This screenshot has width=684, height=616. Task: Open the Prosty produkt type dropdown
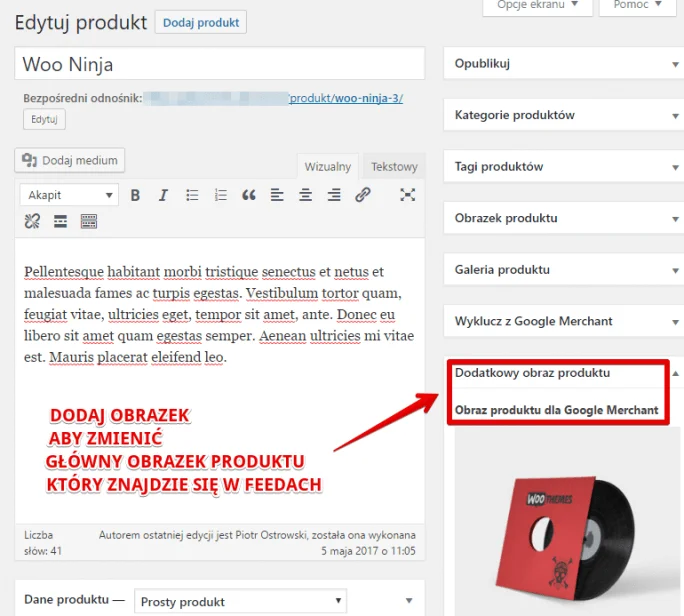(x=240, y=601)
